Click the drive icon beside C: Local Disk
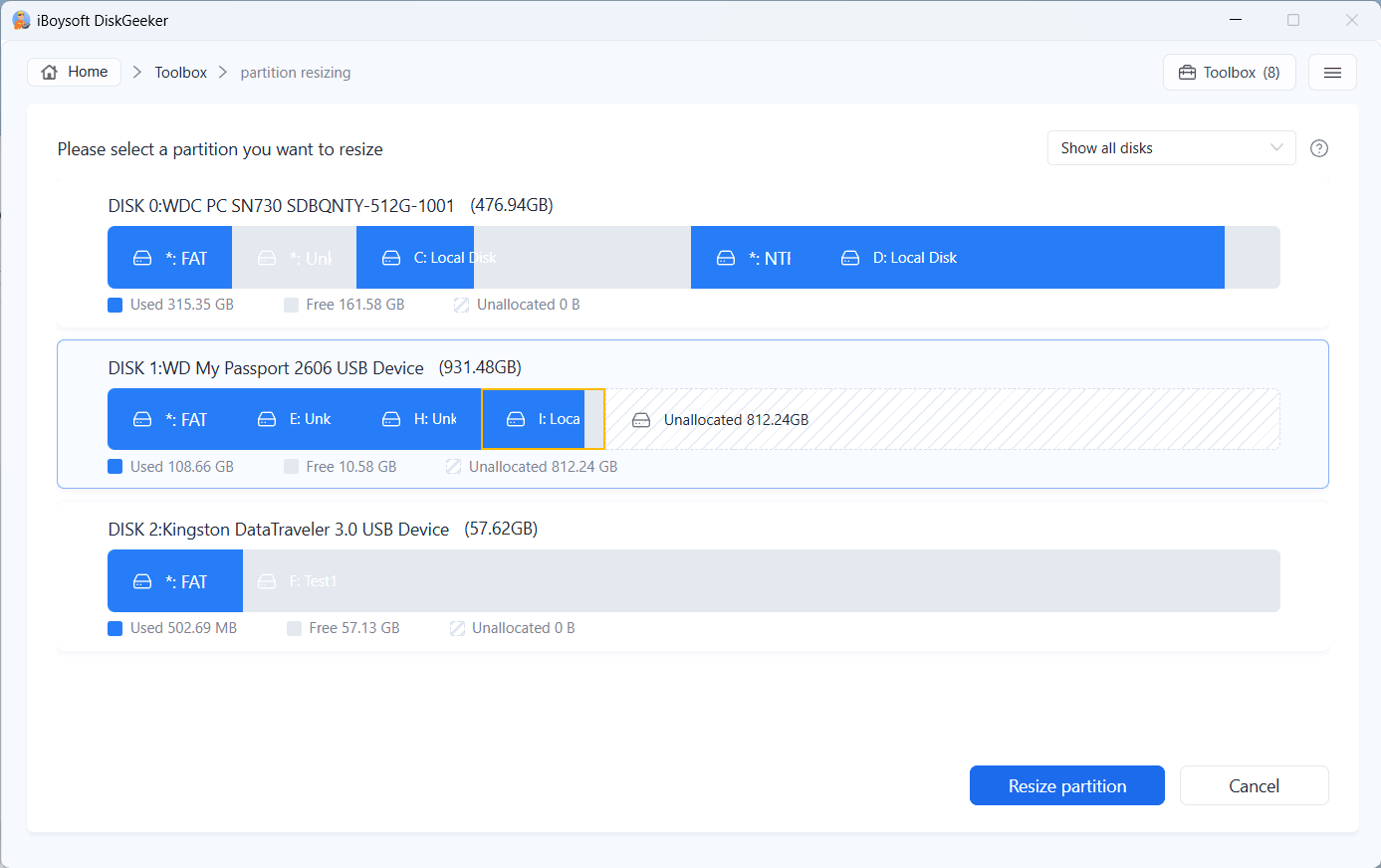Screen dimensions: 1381x868 click(x=391, y=258)
